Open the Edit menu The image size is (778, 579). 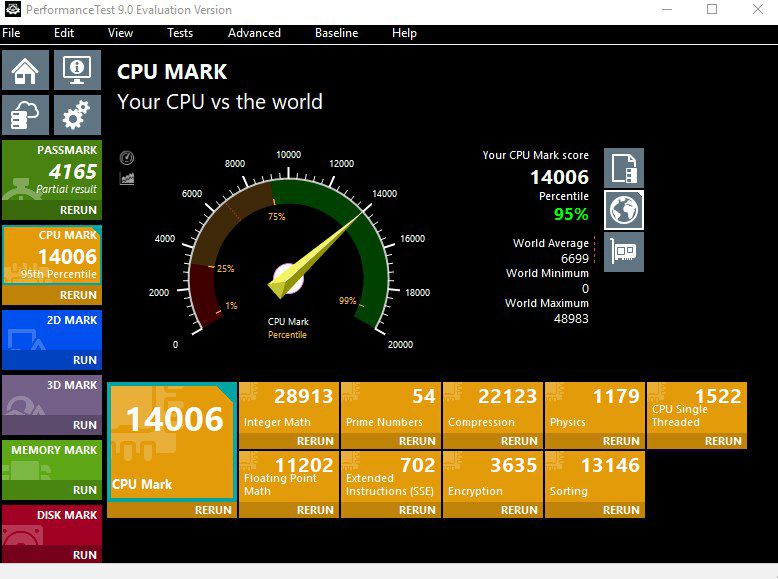pyautogui.click(x=64, y=33)
